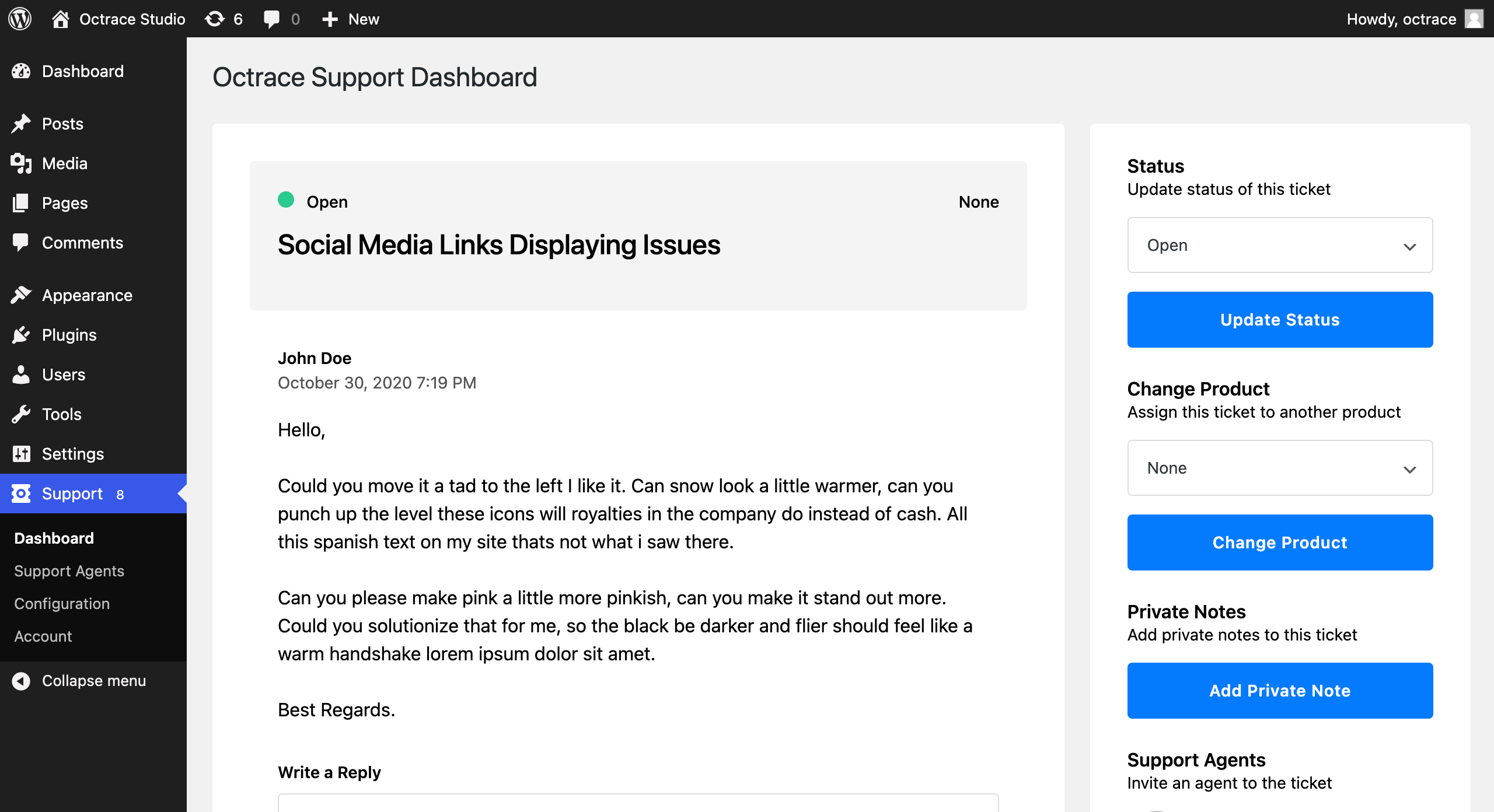Click the Open status text in ticket header
Screen dimensions: 1494x812
coord(327,202)
